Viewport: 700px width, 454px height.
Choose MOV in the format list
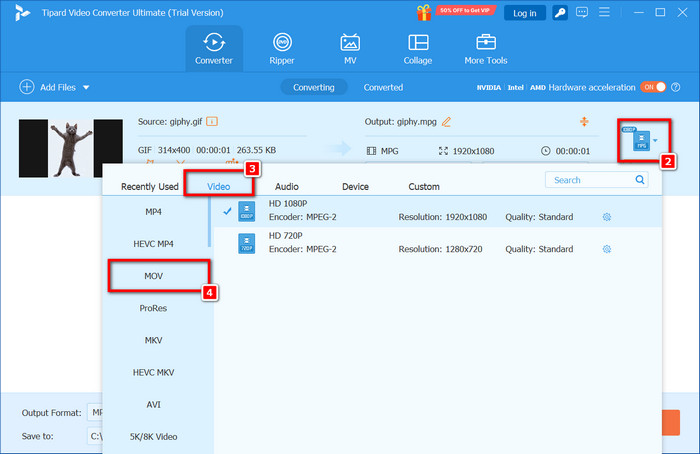click(x=154, y=276)
